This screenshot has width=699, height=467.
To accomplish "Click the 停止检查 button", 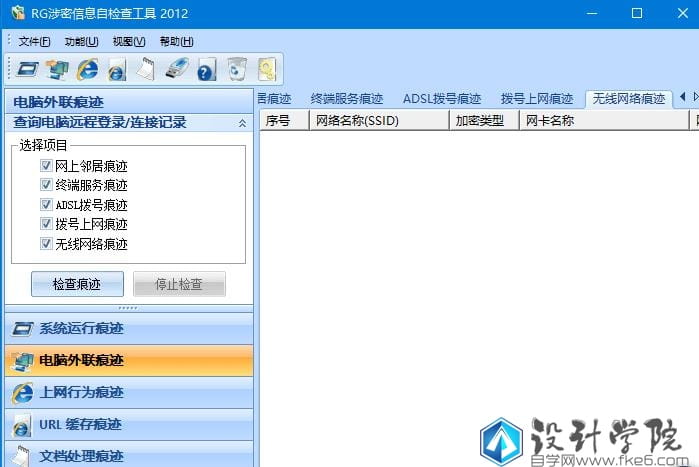I will tap(179, 284).
